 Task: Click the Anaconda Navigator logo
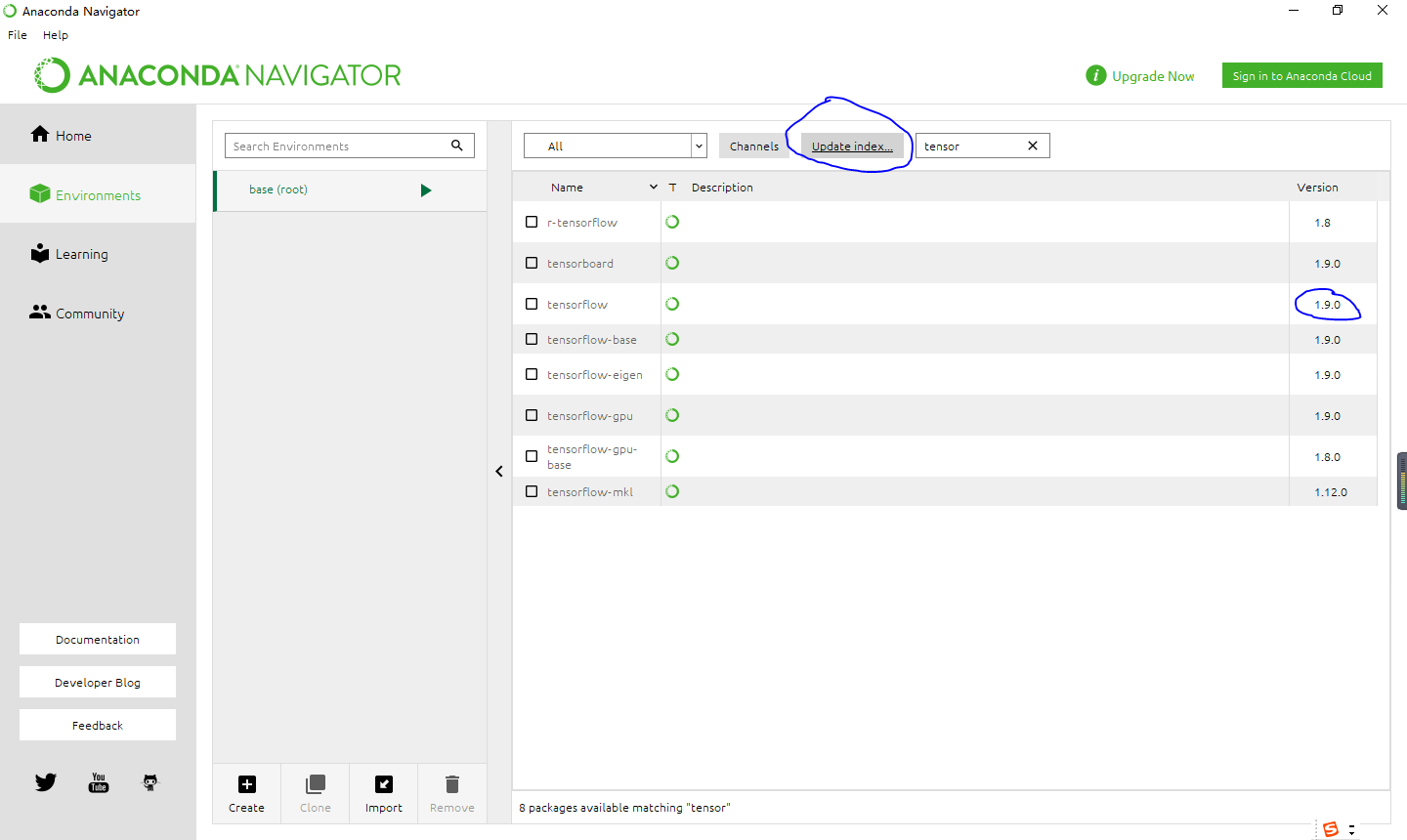click(218, 75)
